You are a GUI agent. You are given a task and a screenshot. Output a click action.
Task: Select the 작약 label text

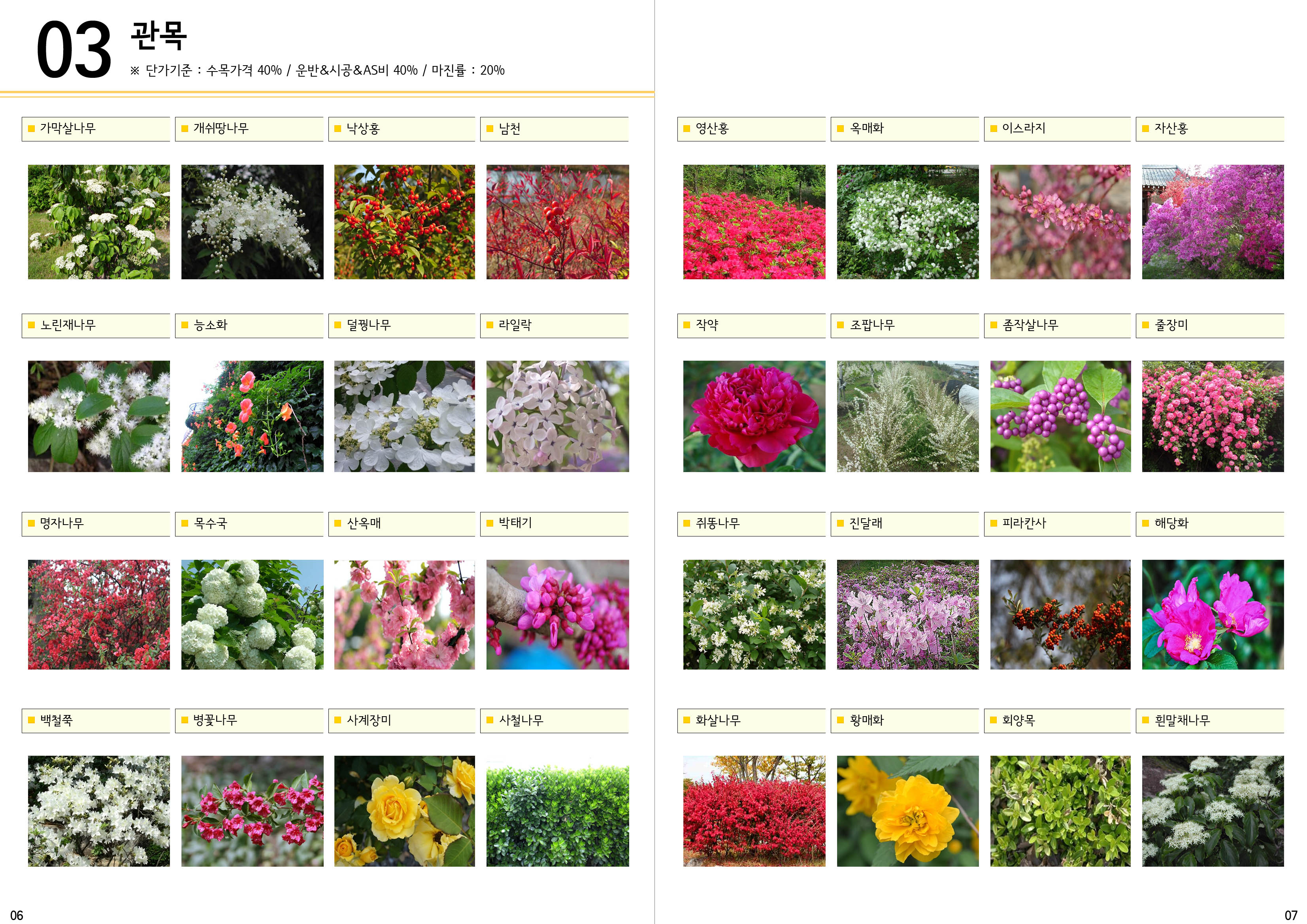coord(707,325)
